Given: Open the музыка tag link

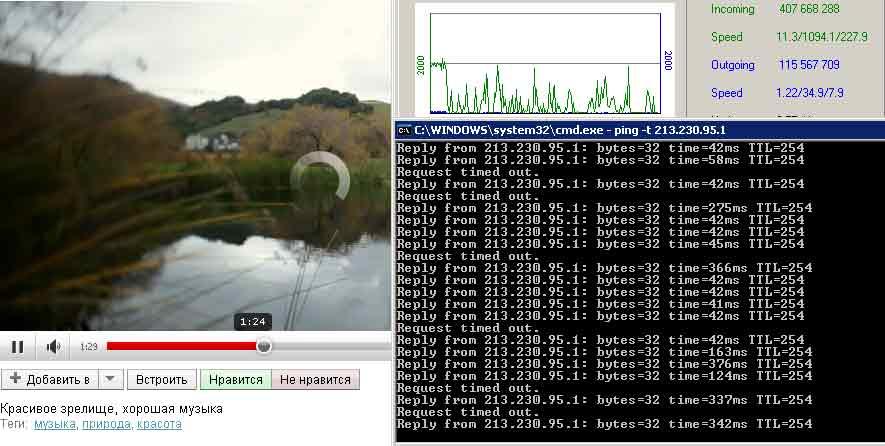Looking at the screenshot, I should point(55,425).
